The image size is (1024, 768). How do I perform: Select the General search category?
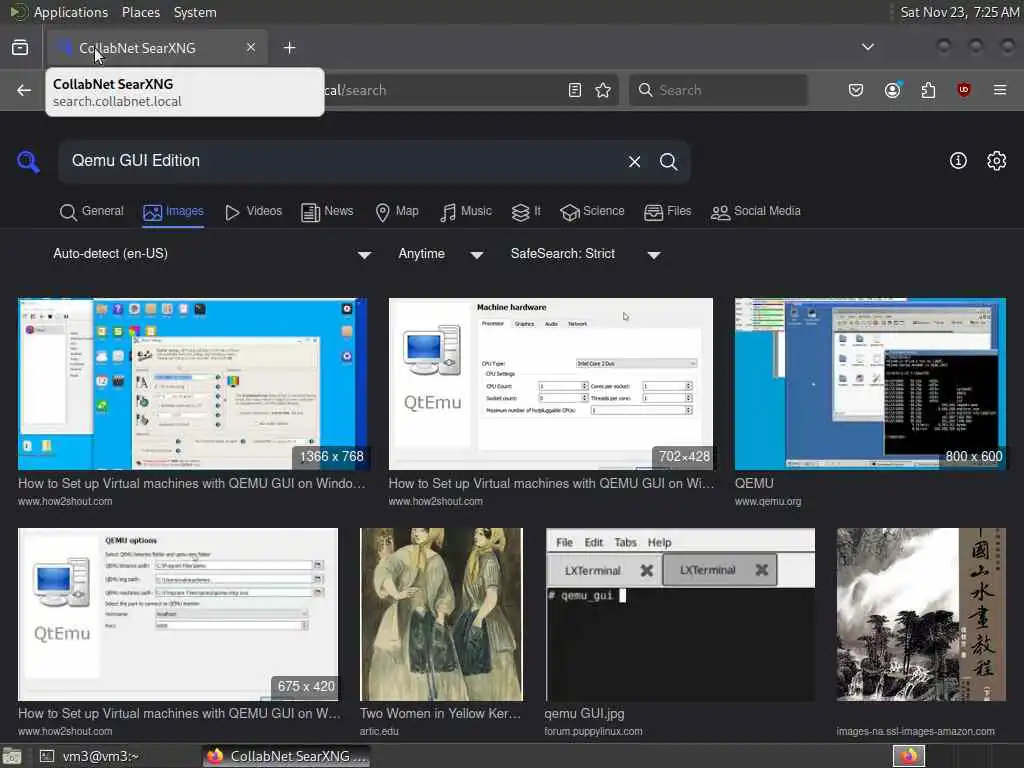point(91,212)
